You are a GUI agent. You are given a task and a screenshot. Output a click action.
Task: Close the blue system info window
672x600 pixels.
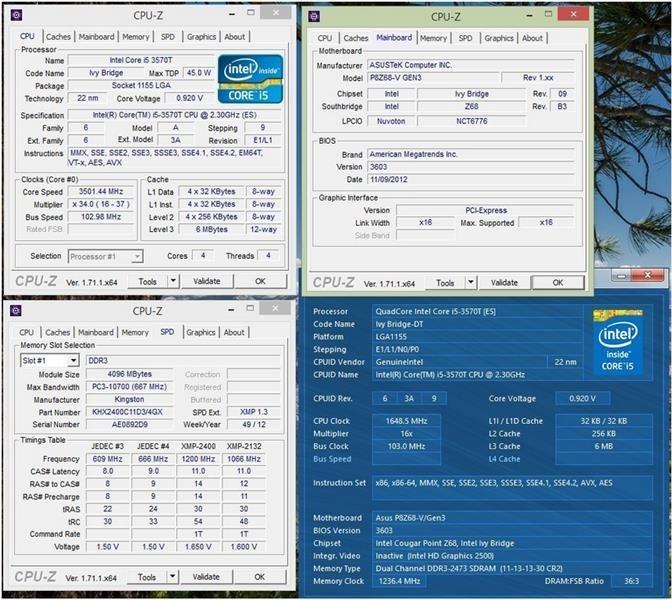point(648,275)
